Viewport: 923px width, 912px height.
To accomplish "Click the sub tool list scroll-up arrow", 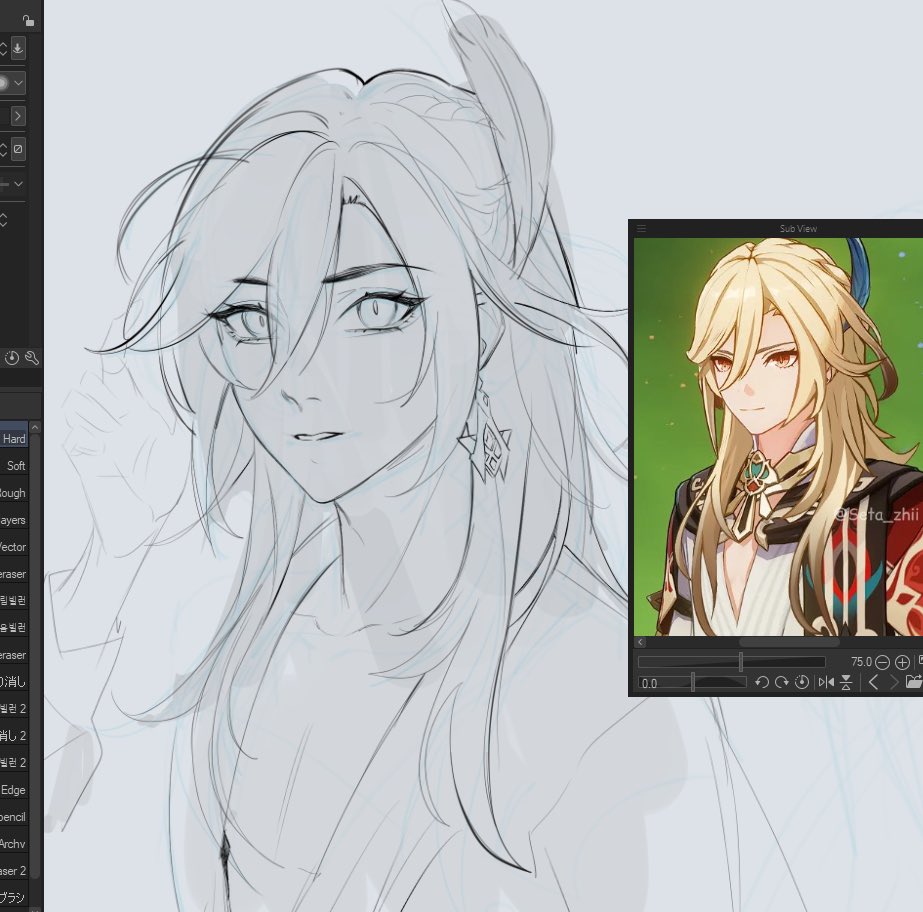I will click(35, 427).
